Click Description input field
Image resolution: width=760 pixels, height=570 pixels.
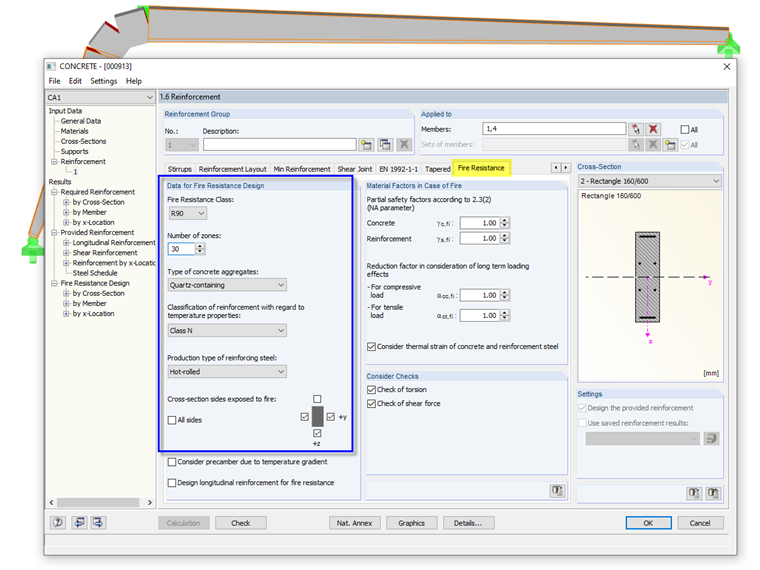(280, 144)
